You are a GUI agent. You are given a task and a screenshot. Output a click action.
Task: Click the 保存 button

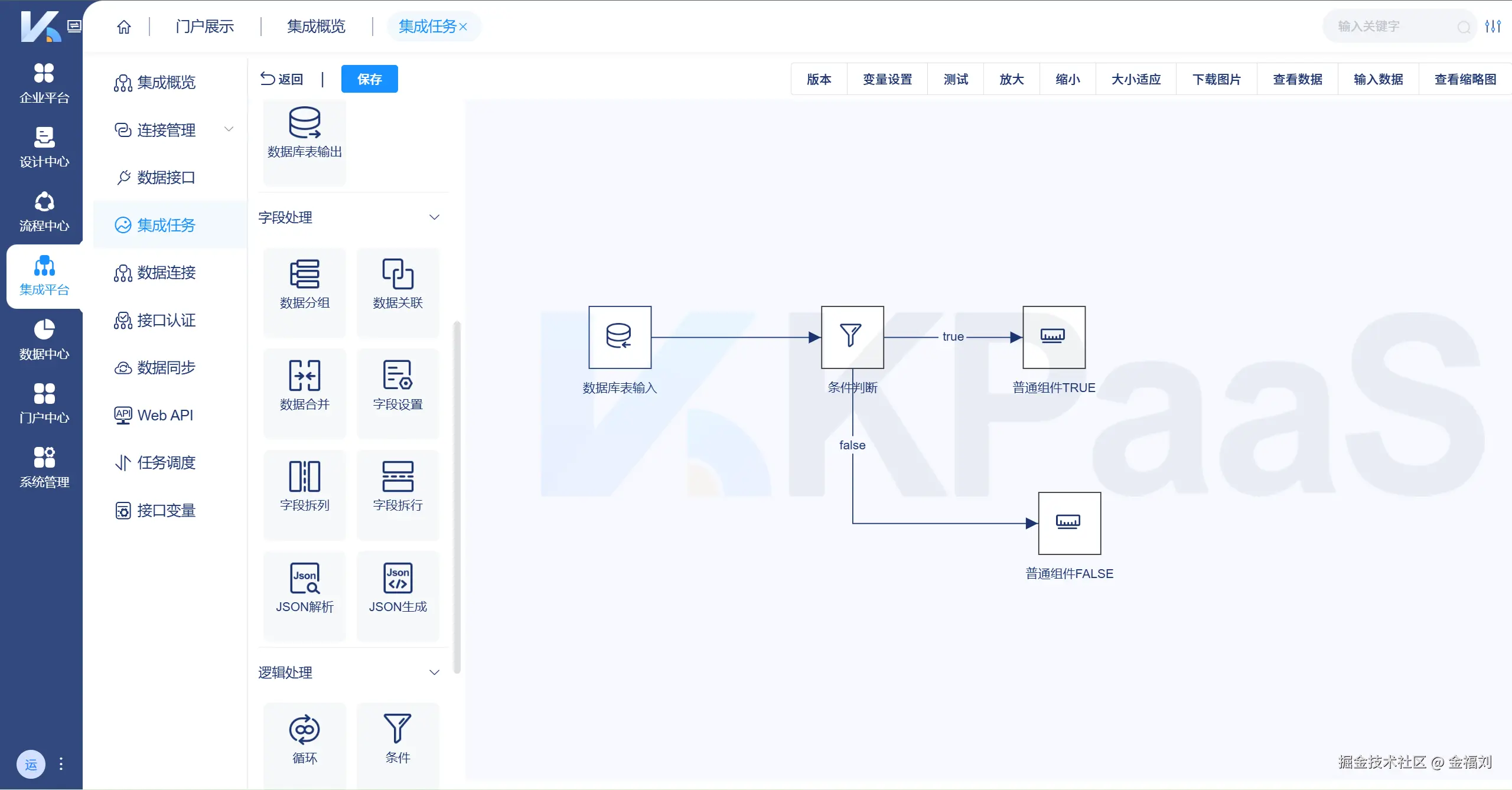tap(369, 79)
